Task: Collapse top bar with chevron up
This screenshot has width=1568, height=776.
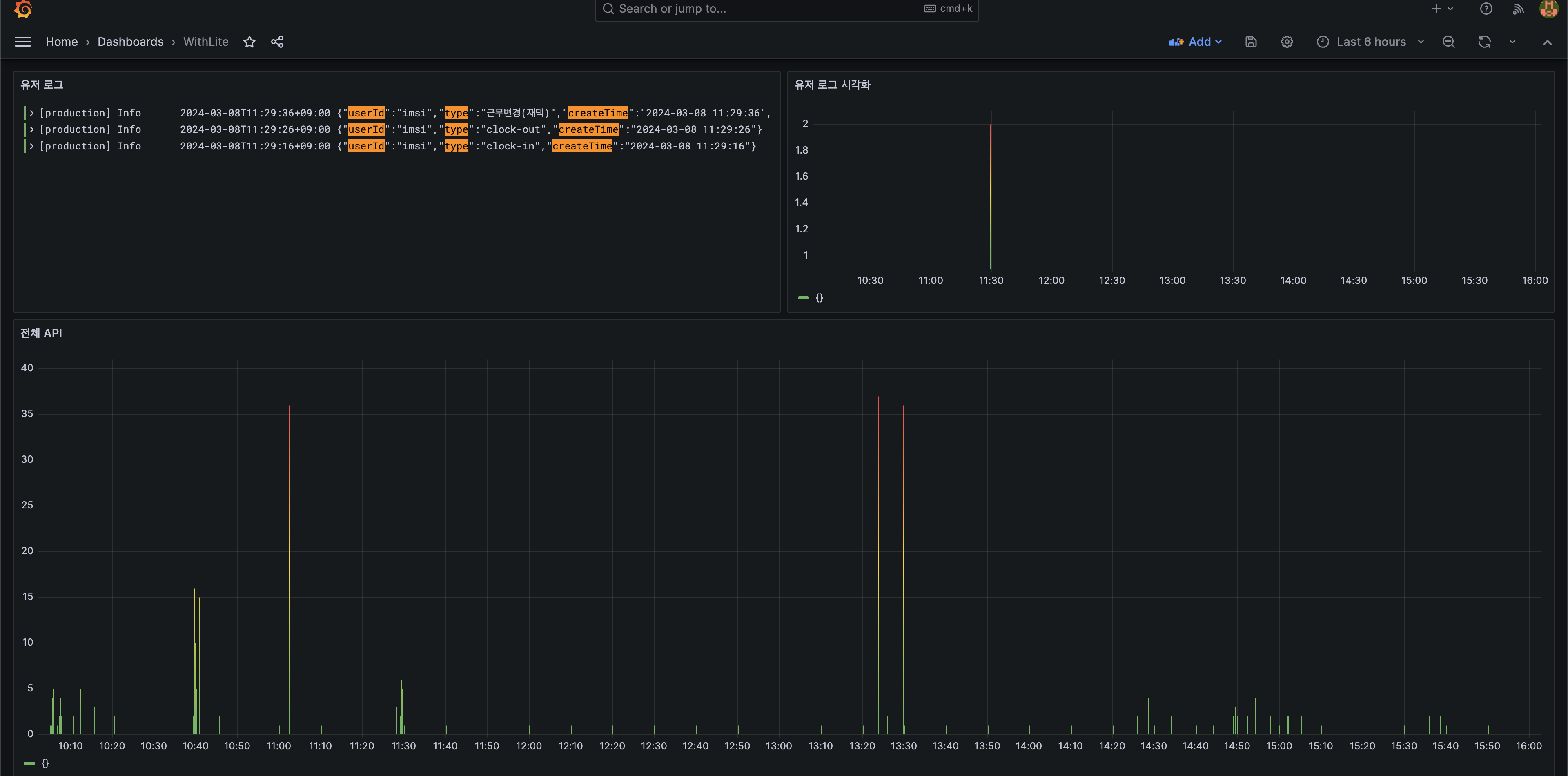Action: [x=1547, y=42]
